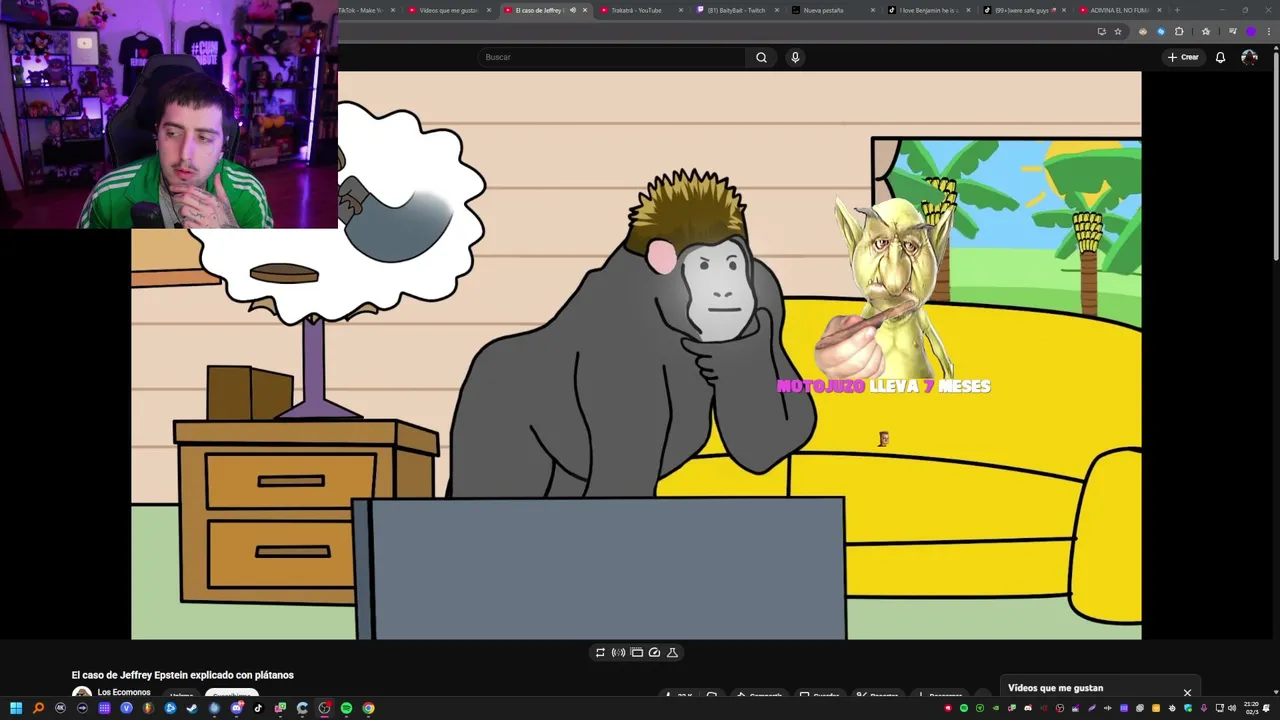
Task: Open TikTok app from the taskbar
Action: (258, 708)
